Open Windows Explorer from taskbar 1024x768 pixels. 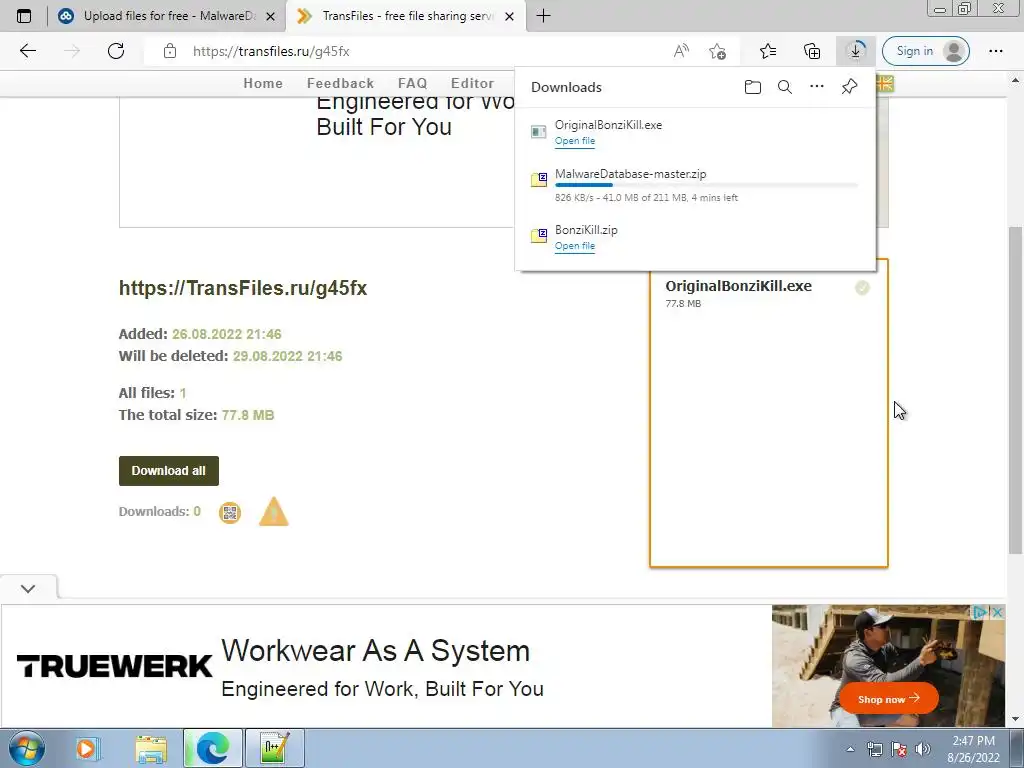pos(152,748)
